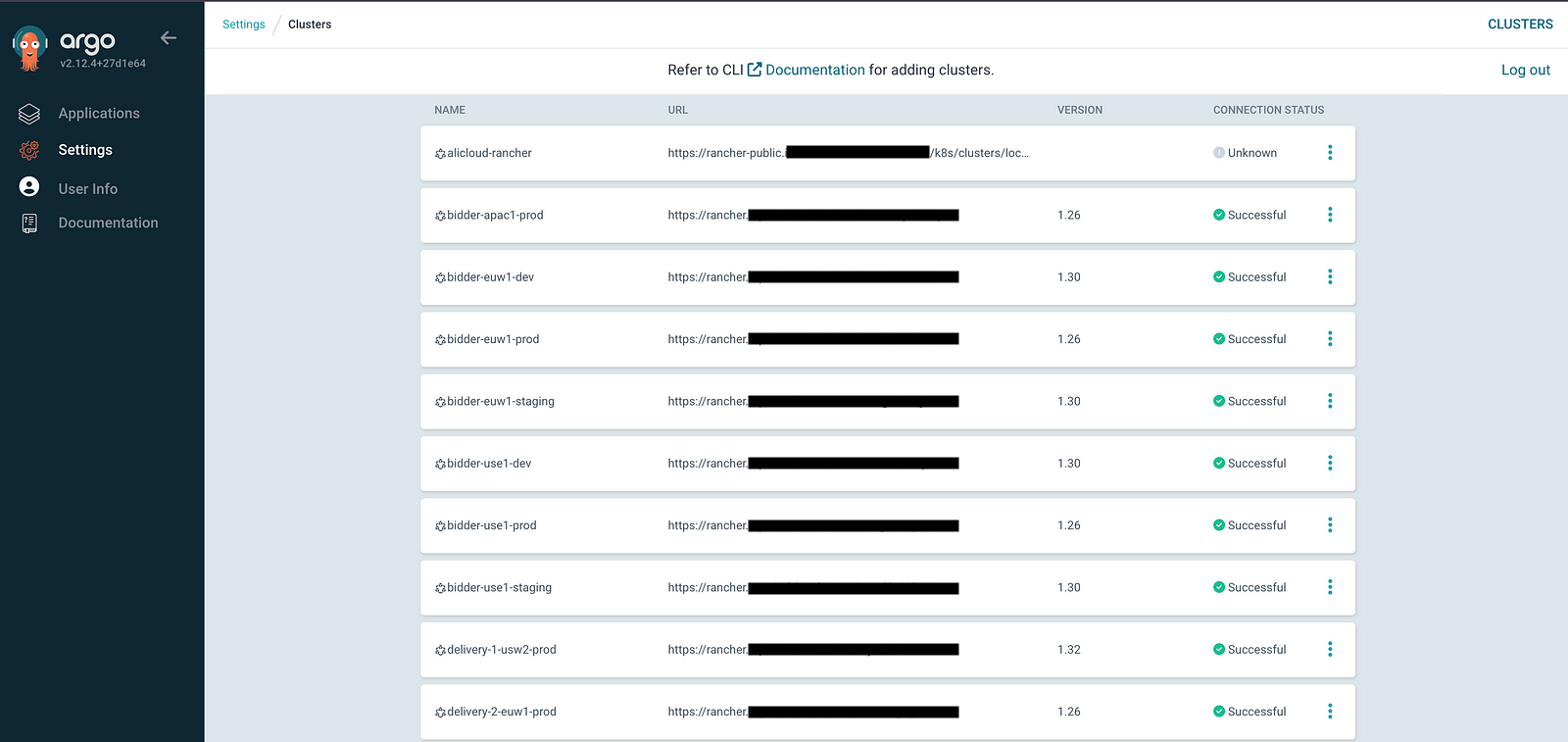1568x742 pixels.
Task: Click the Documentation book icon in sidebar
Action: (28, 223)
